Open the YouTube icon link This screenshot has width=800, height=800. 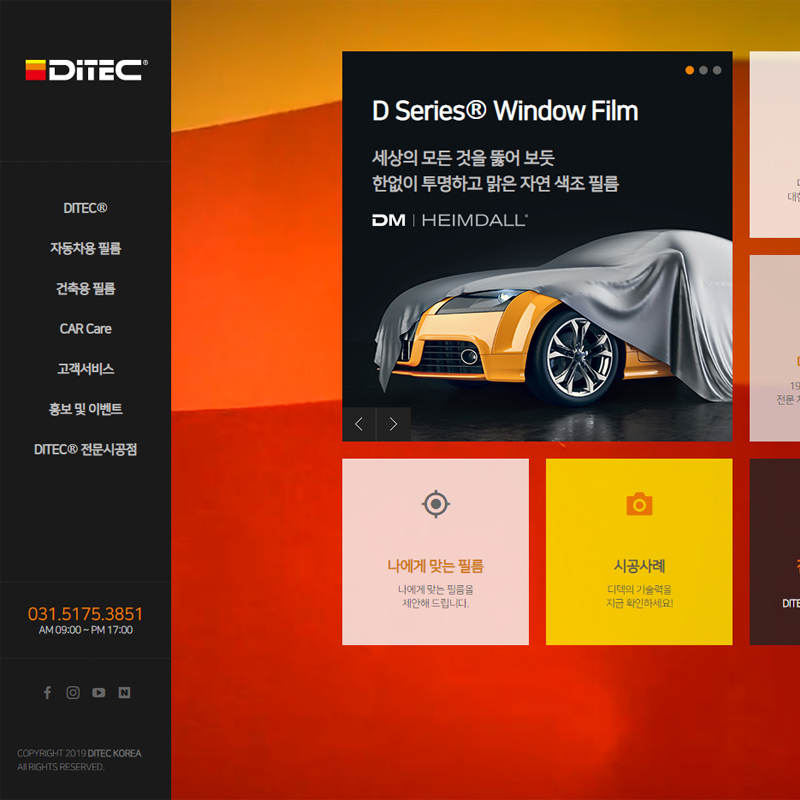click(x=98, y=692)
